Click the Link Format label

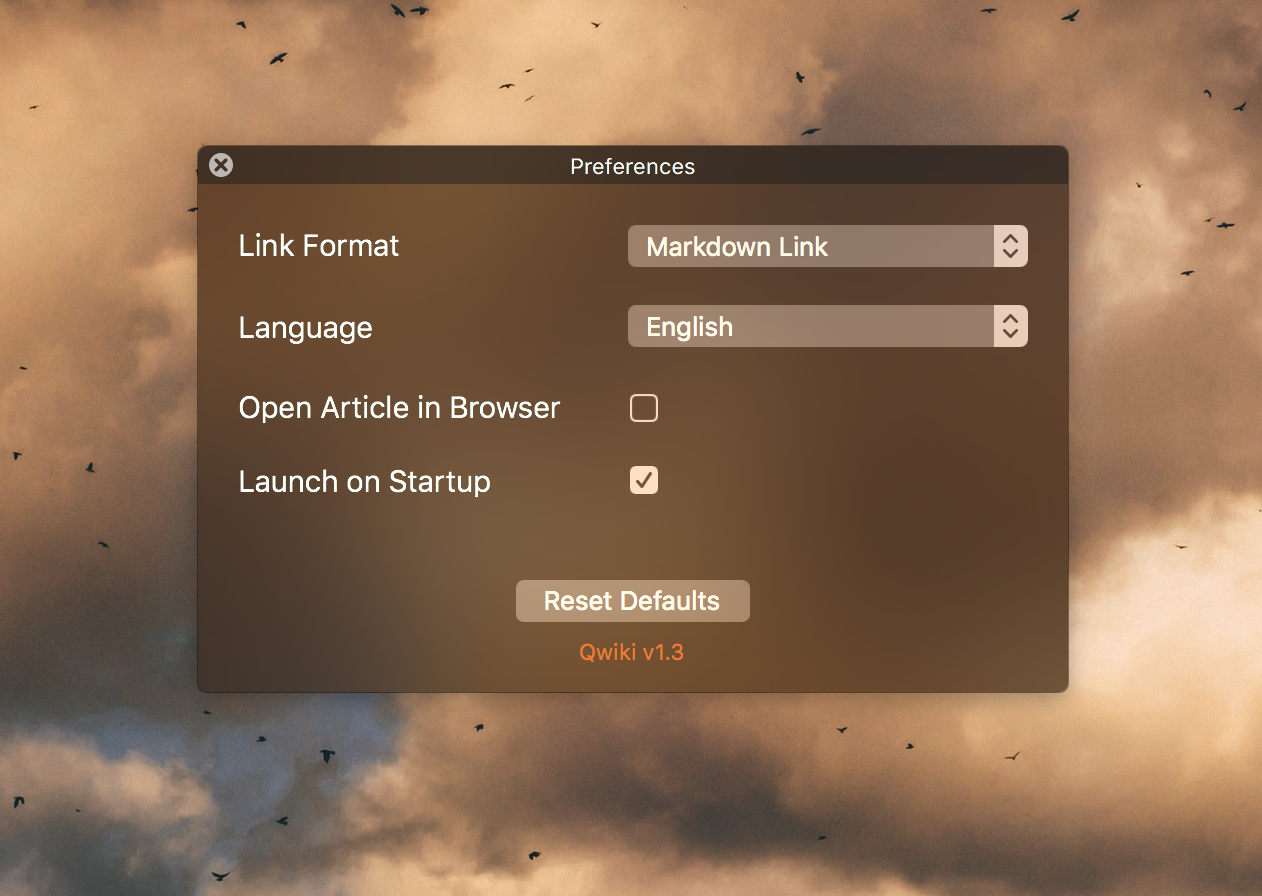pyautogui.click(x=318, y=245)
